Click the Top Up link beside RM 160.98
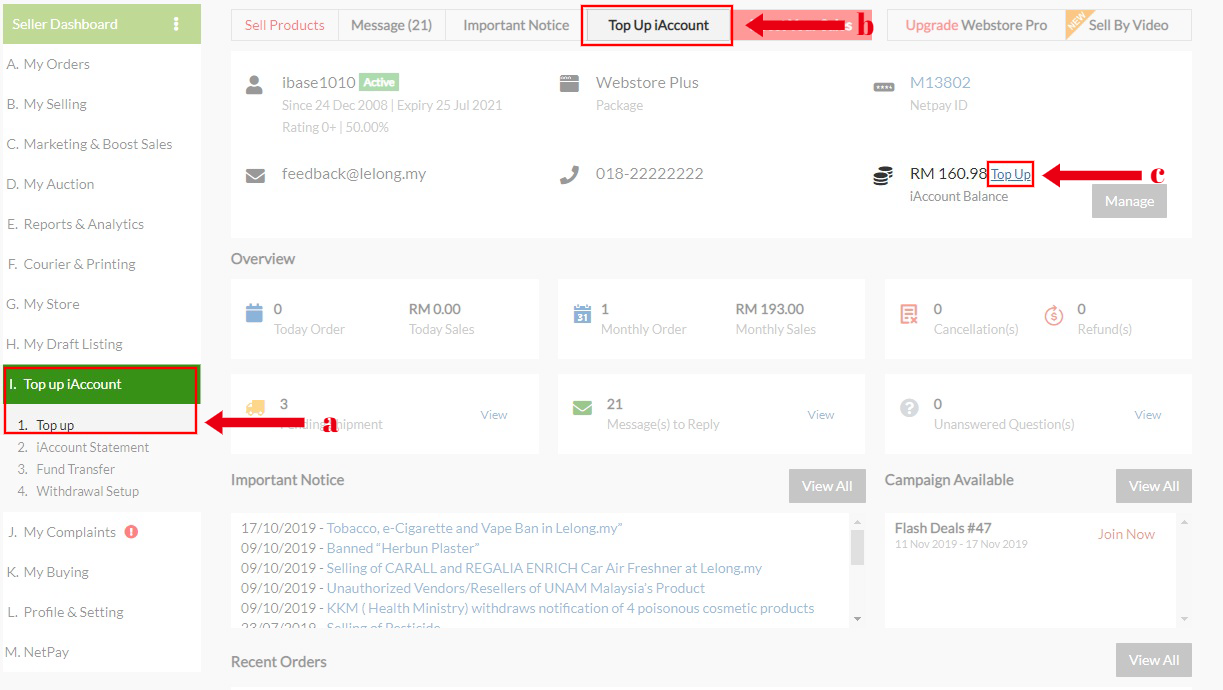 [x=1011, y=174]
